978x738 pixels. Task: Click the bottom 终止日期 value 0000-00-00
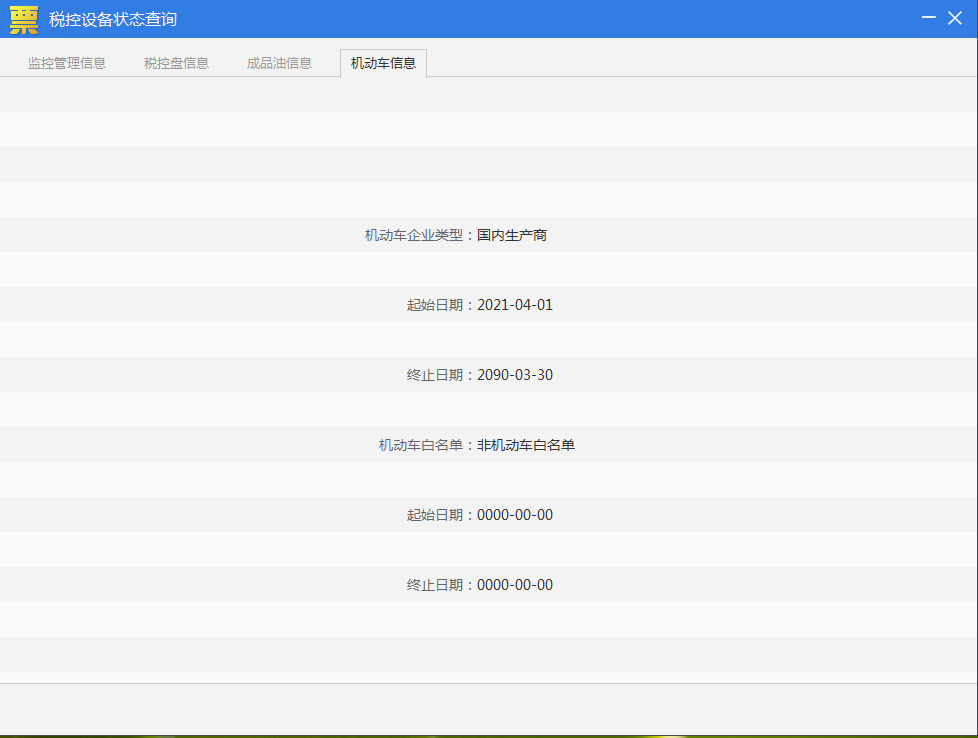pyautogui.click(x=515, y=585)
